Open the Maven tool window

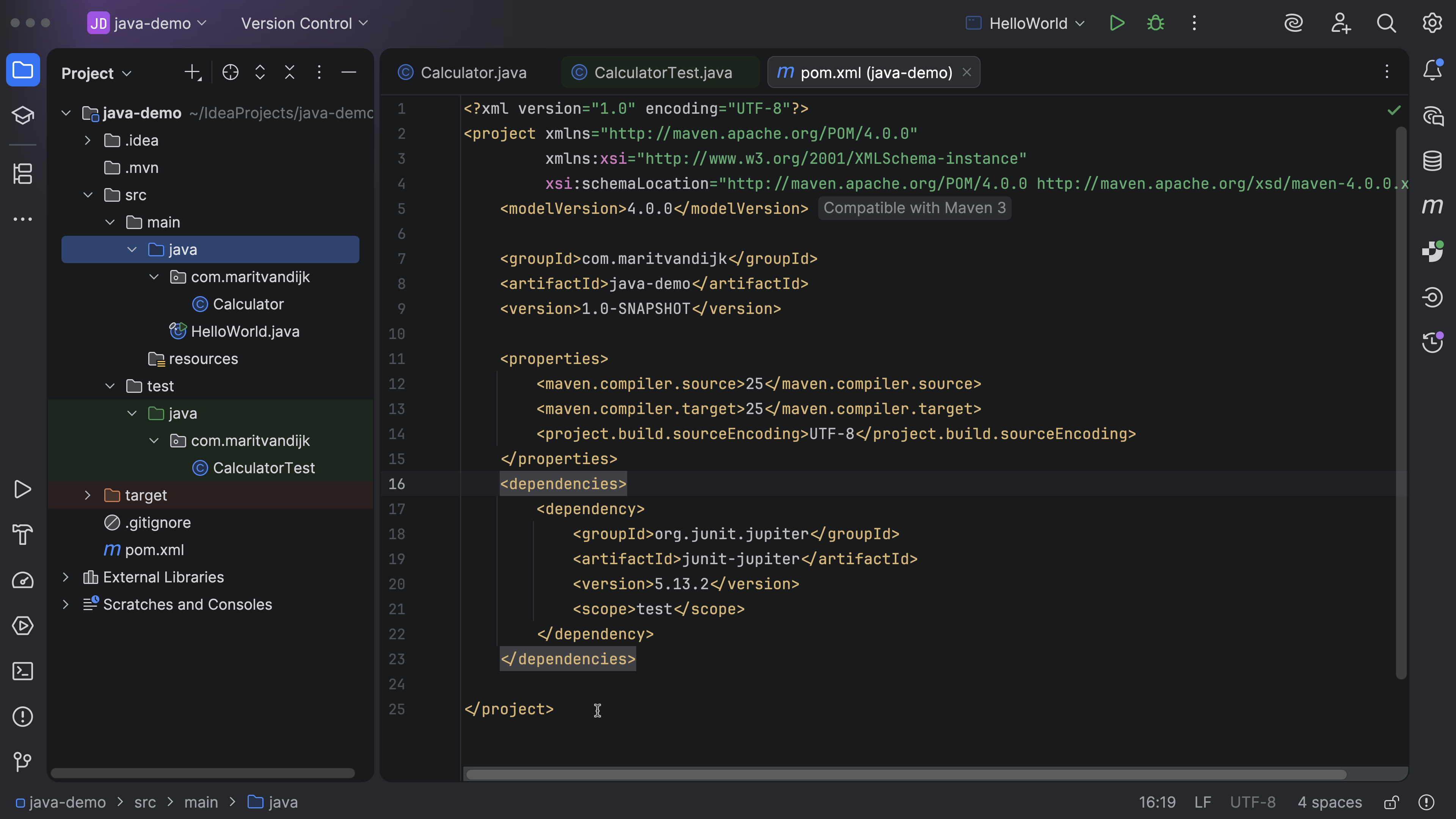[x=1432, y=206]
